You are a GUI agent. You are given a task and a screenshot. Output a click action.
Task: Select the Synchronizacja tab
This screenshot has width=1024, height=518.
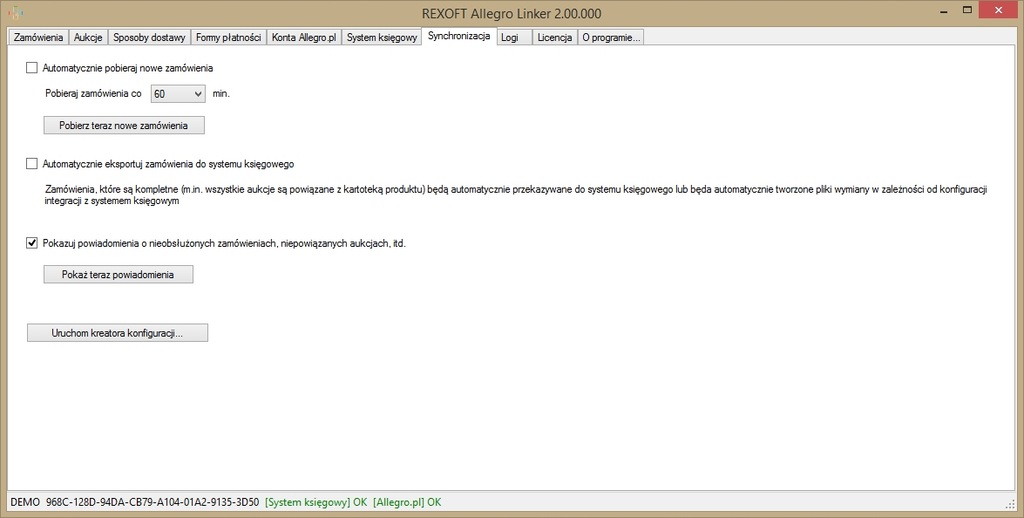coord(459,36)
